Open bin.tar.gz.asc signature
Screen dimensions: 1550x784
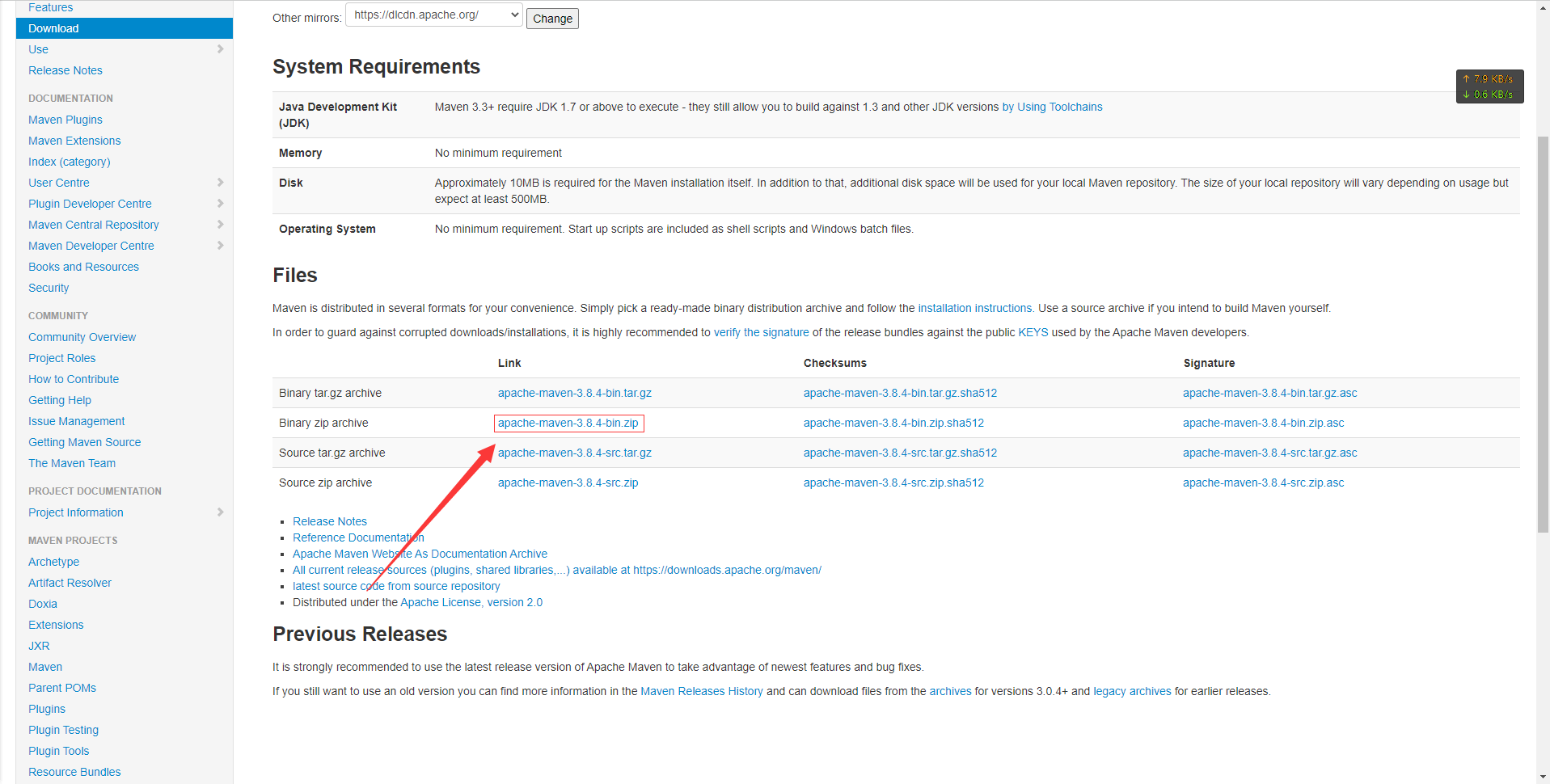(x=1270, y=393)
